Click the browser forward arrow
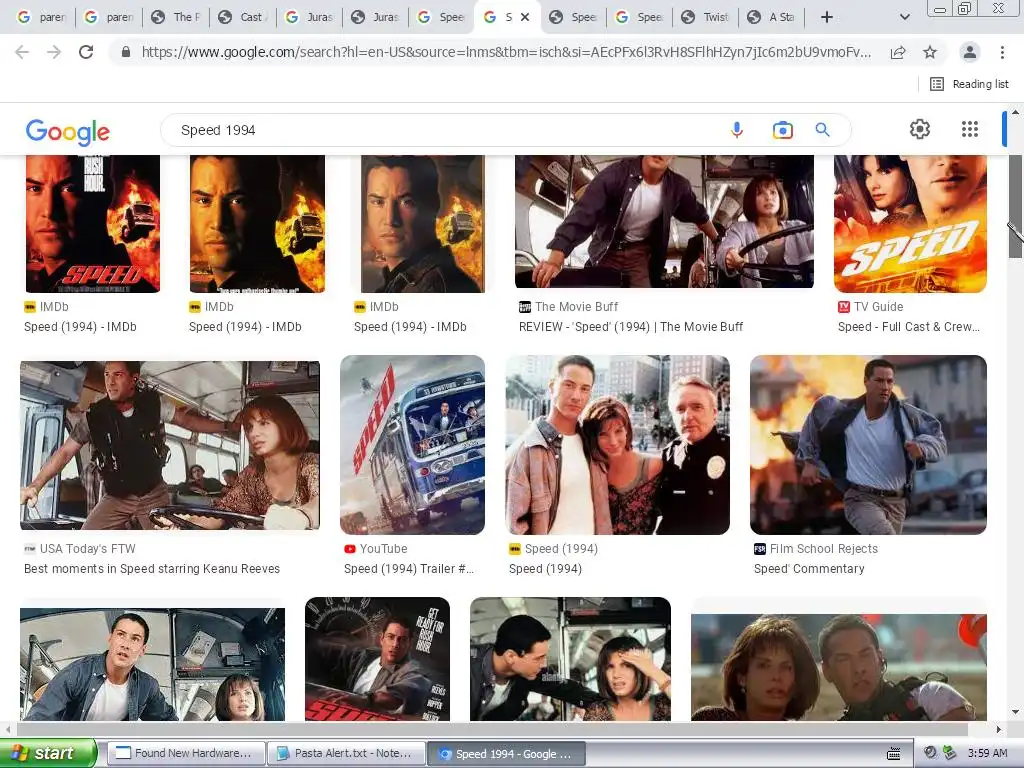This screenshot has height=768, width=1024. [54, 52]
